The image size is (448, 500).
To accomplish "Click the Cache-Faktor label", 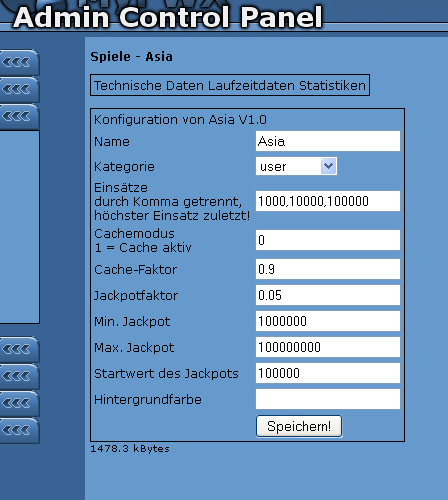I will point(136,270).
